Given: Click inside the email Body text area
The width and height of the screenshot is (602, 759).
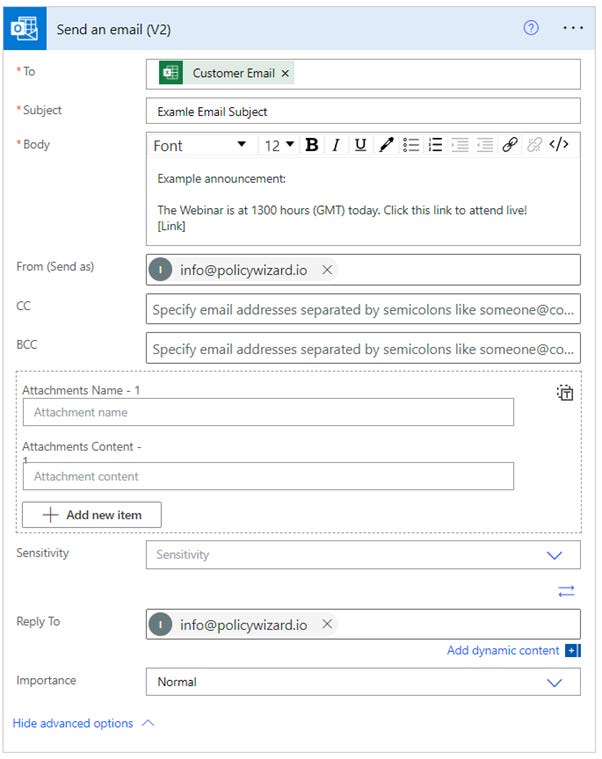Looking at the screenshot, I should [x=364, y=202].
